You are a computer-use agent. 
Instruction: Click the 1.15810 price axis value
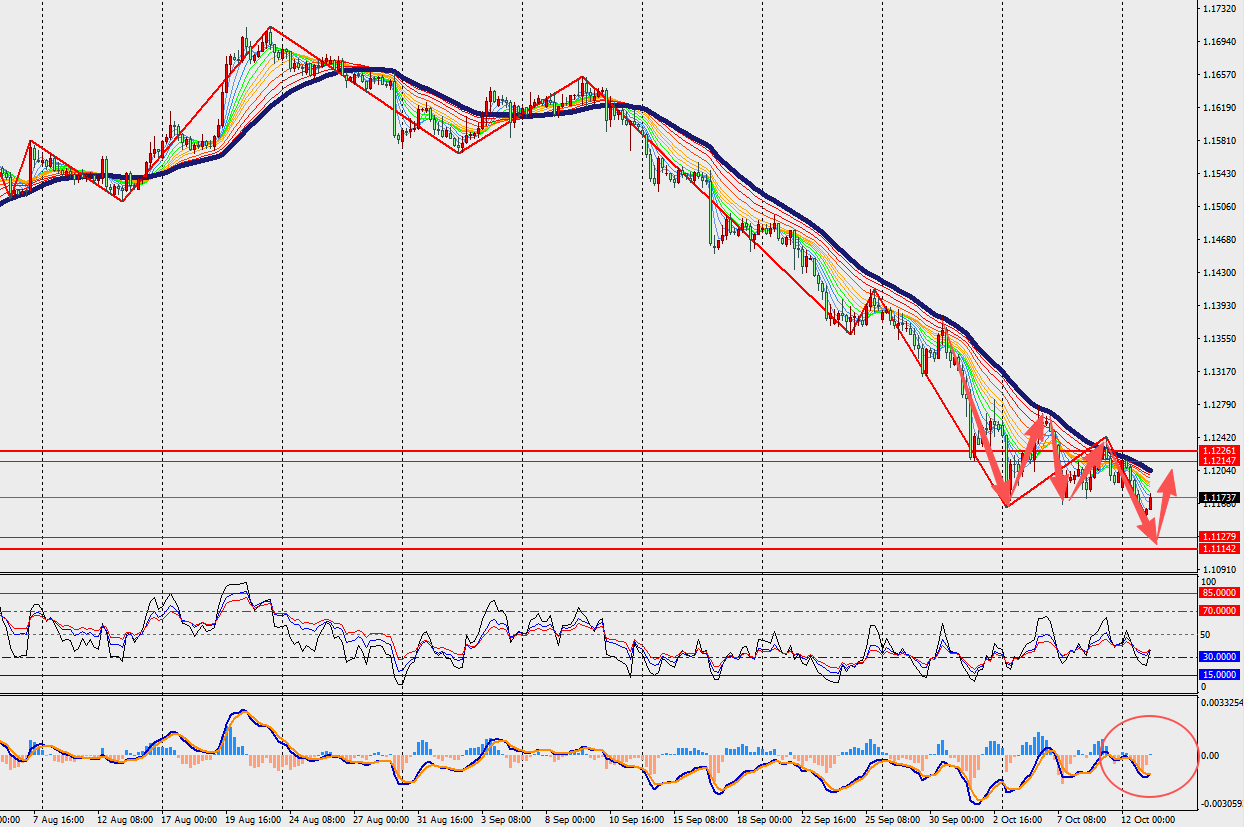[x=1221, y=141]
